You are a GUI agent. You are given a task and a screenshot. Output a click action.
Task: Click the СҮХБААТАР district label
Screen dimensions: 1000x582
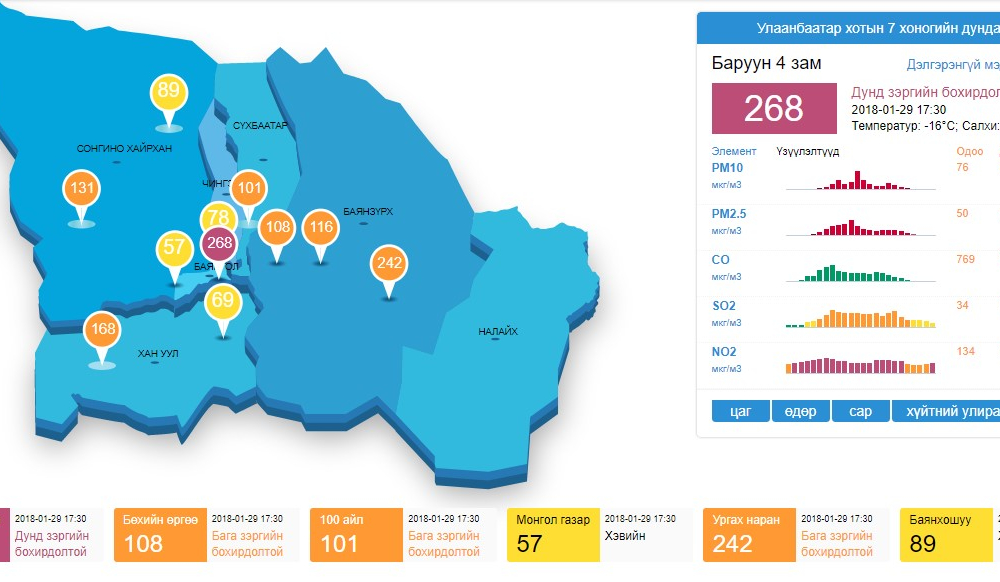click(260, 126)
